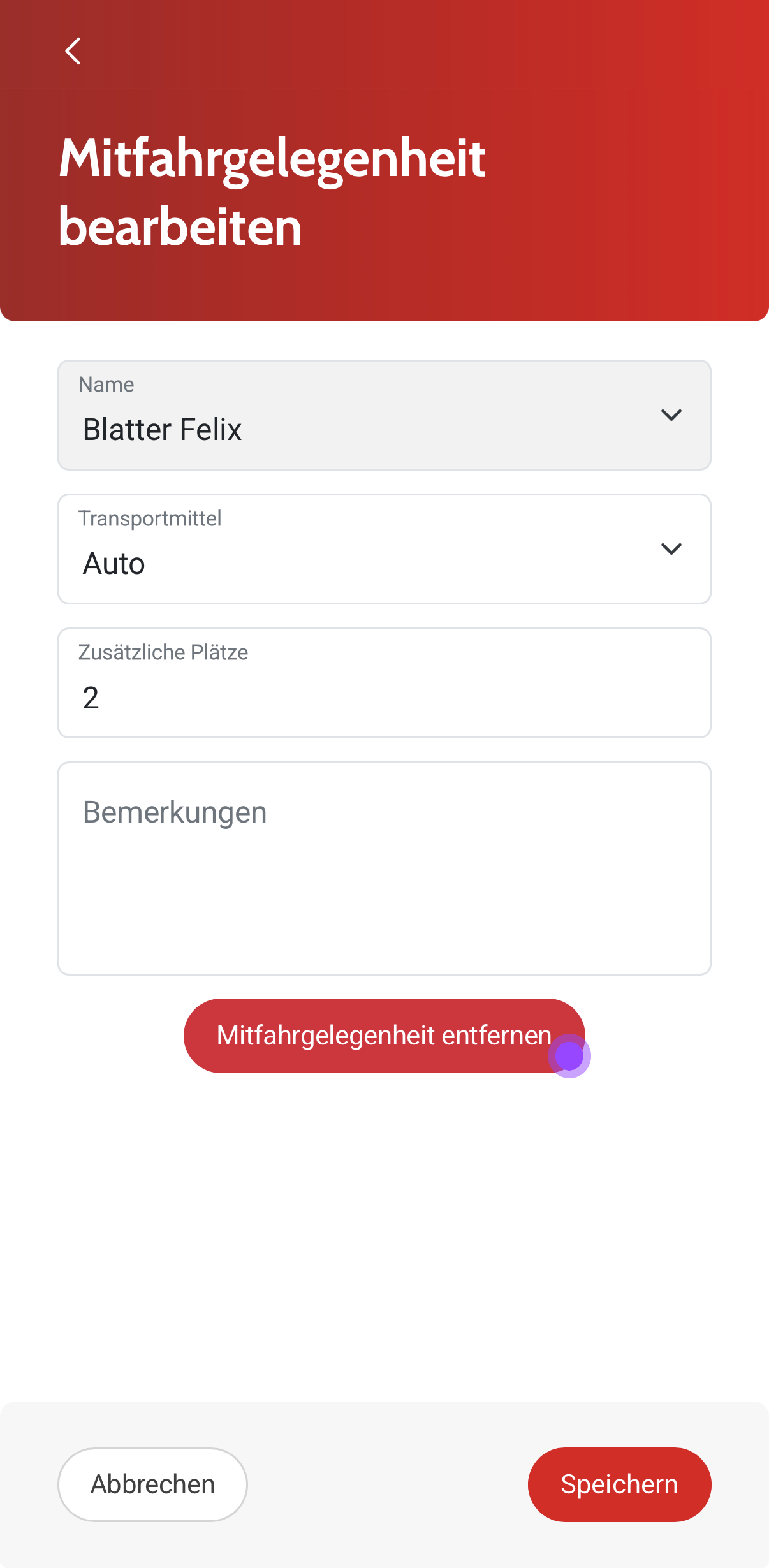The image size is (769, 1568).
Task: Click the 'Bemerkungen' placeholder text
Action: pos(175,812)
